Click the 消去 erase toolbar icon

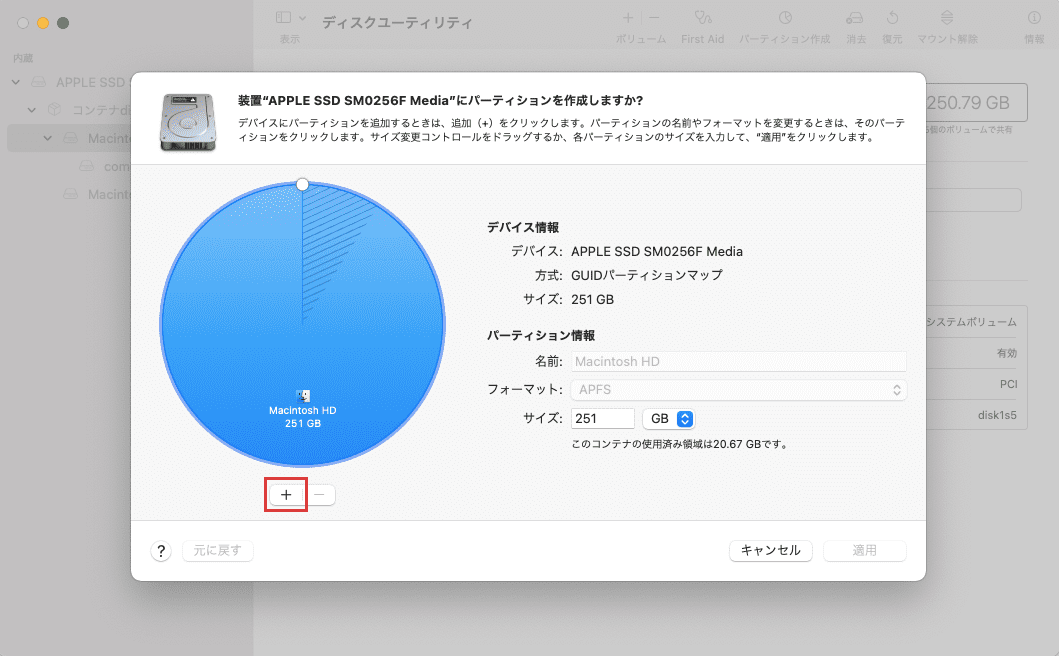click(x=855, y=18)
